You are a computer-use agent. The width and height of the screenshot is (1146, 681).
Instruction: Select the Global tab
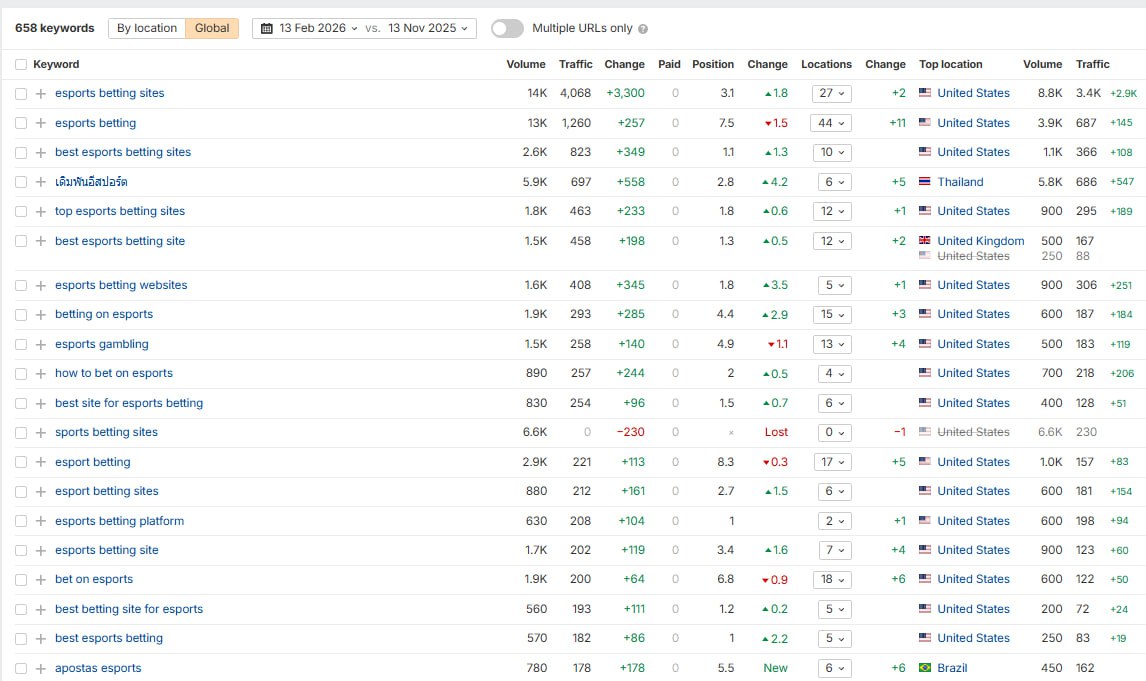212,28
